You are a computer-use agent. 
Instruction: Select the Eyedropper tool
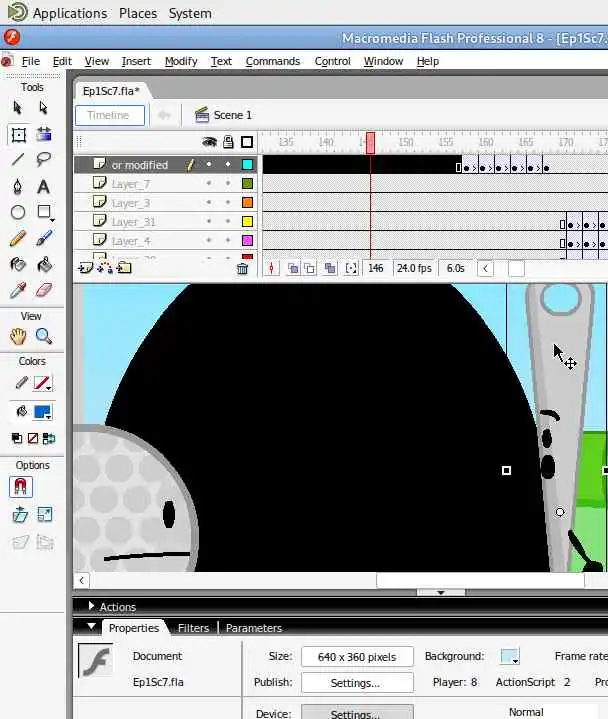[18, 290]
